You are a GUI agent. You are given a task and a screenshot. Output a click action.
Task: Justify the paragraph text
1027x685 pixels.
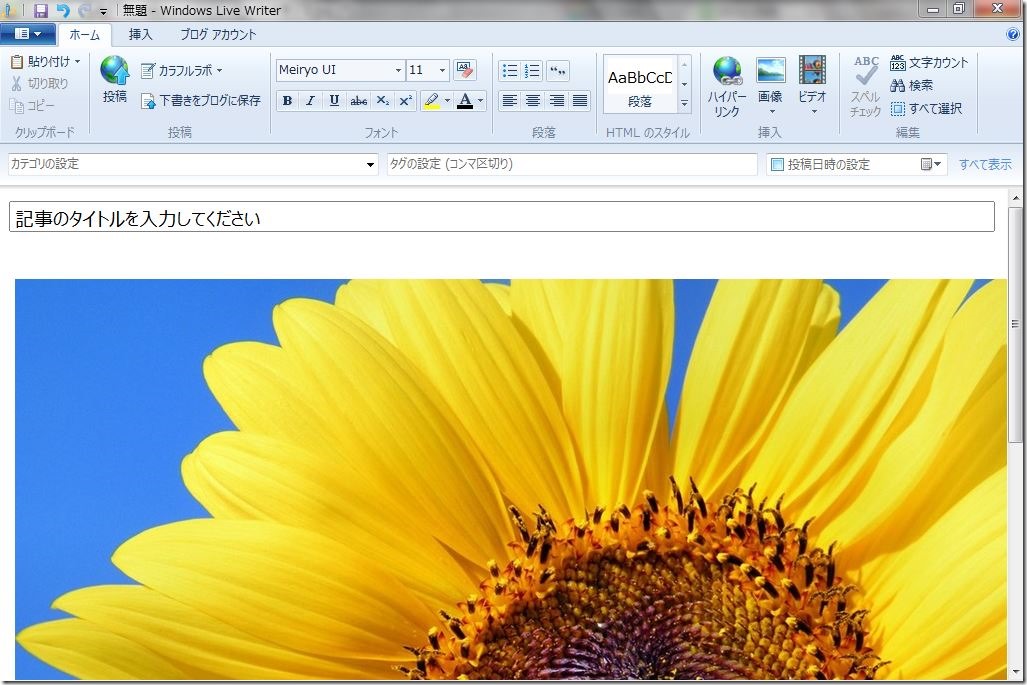pyautogui.click(x=580, y=100)
